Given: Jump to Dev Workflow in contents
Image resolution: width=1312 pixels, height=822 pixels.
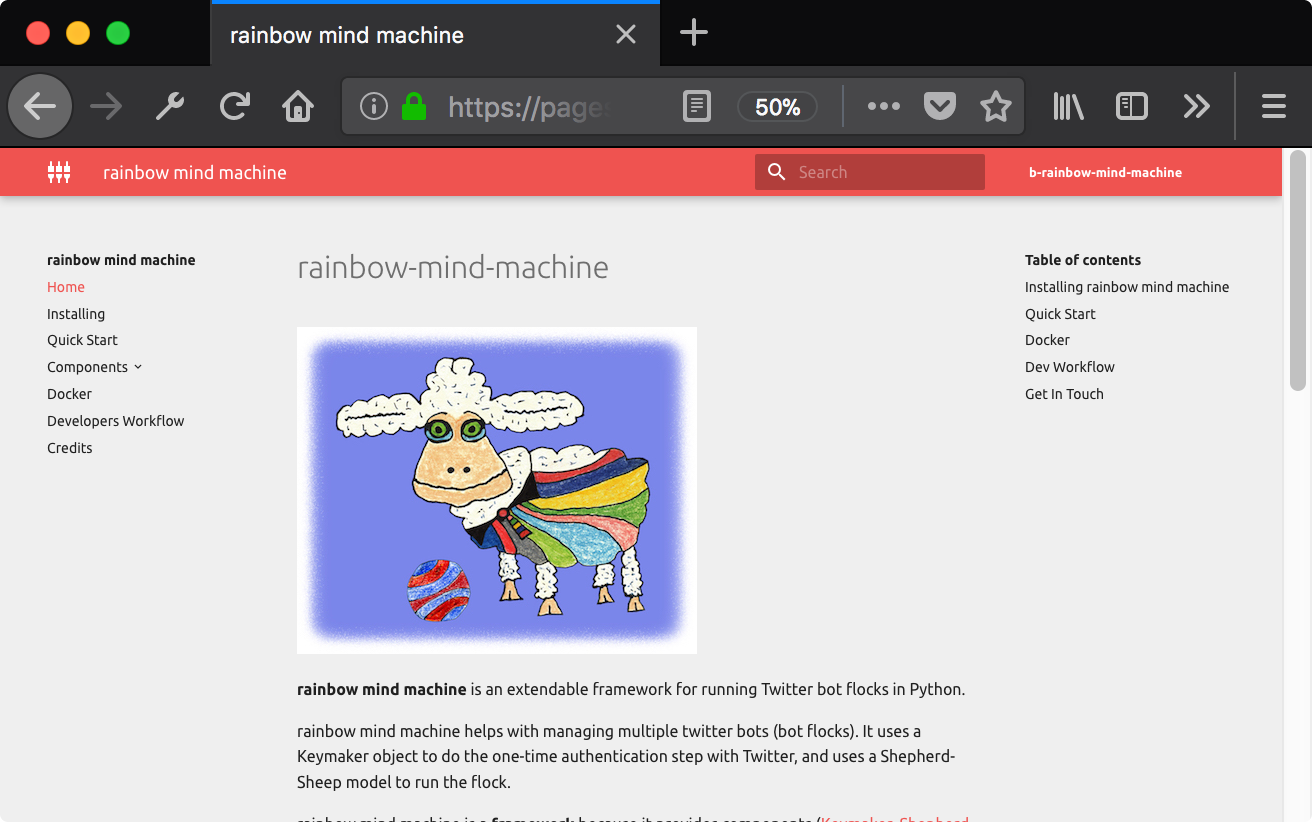Looking at the screenshot, I should click(x=1069, y=367).
